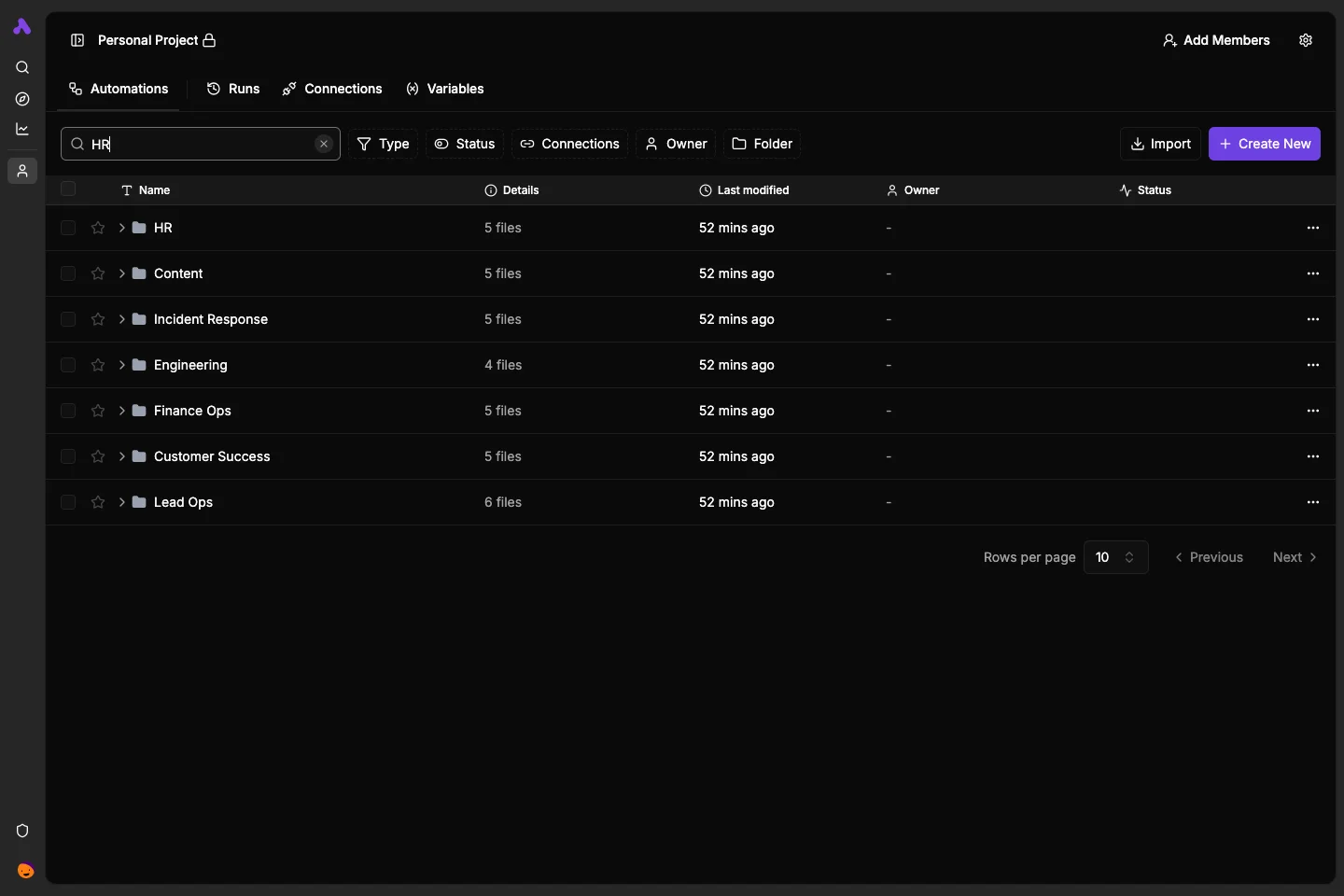Expand the Lead Ops folder chevron
Viewport: 1344px width, 896px height.
click(122, 502)
